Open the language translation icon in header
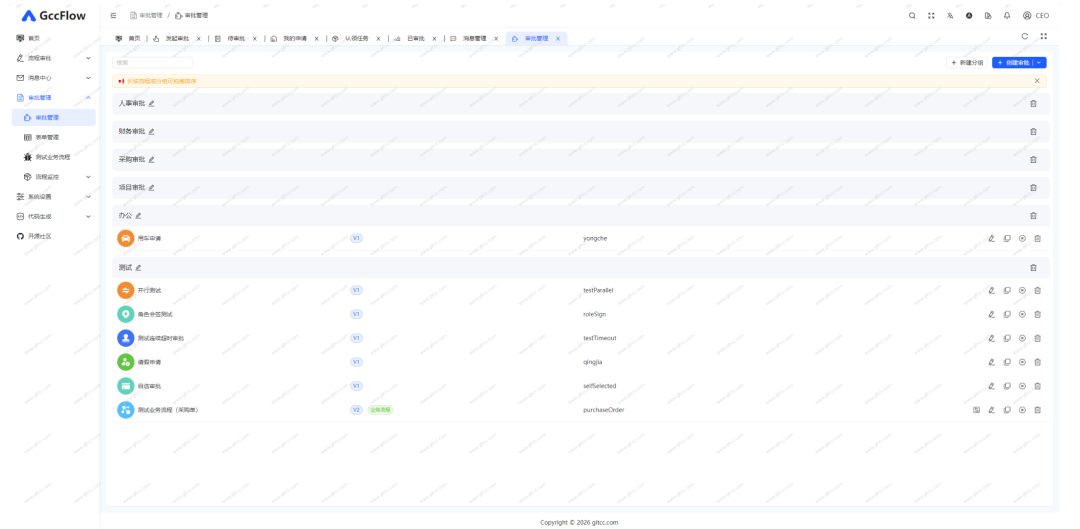This screenshot has height=529, width=1080. [950, 15]
